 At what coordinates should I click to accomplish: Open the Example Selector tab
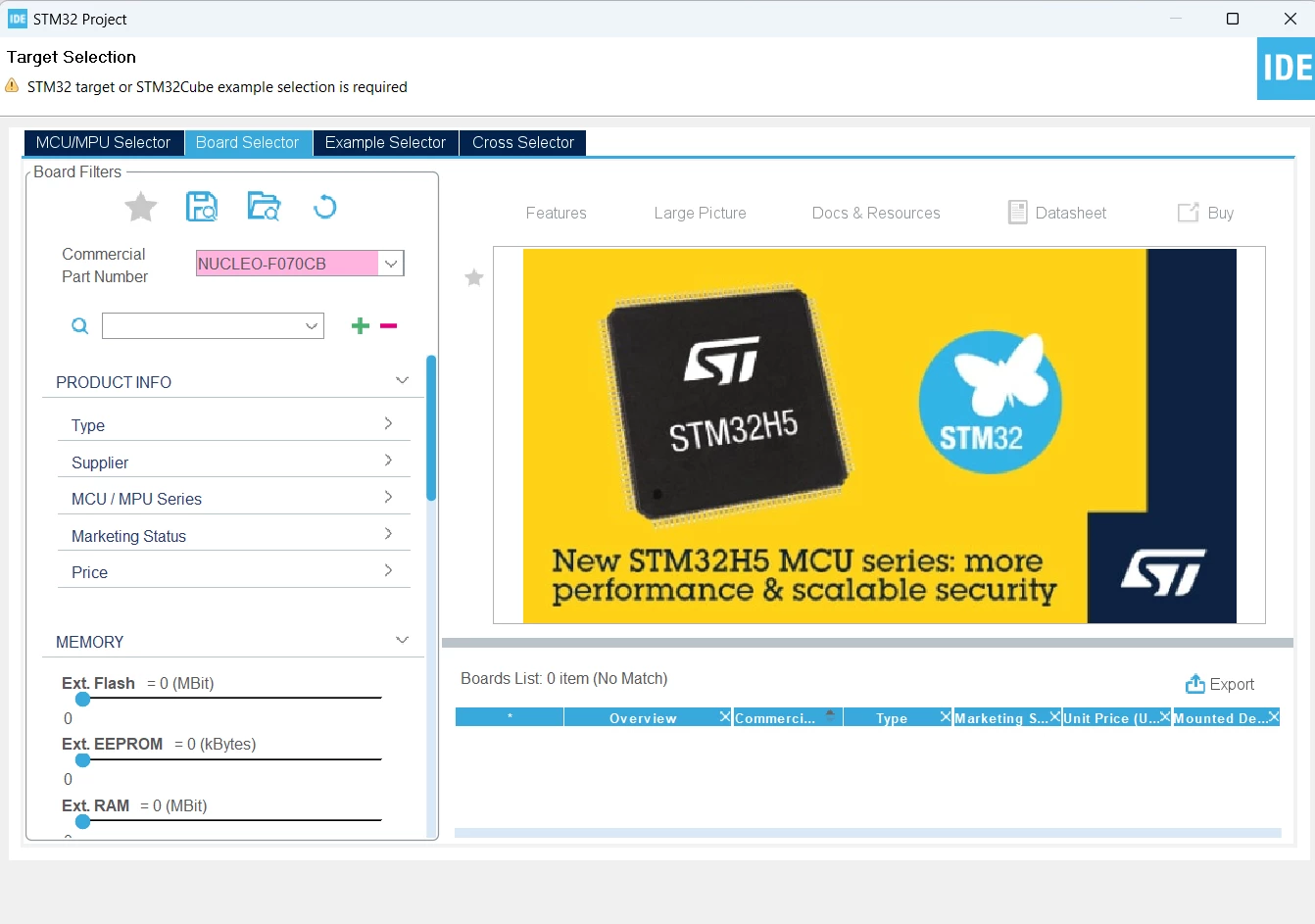coord(385,143)
